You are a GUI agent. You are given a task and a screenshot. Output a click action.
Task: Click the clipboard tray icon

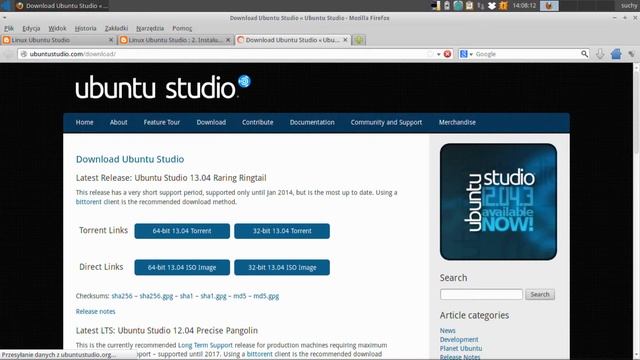(x=469, y=6)
